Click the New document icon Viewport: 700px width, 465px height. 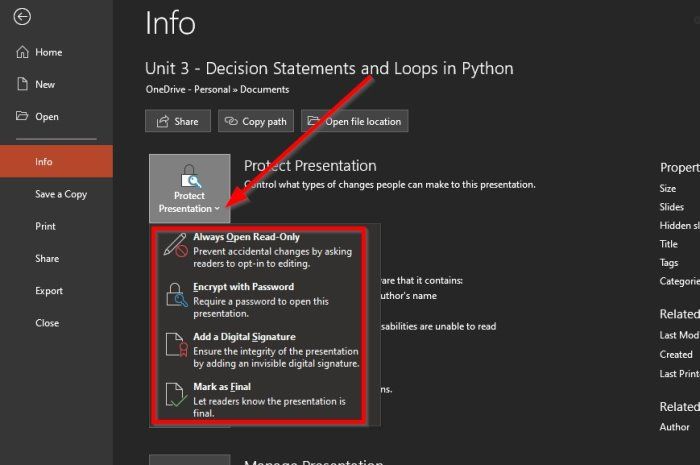pyautogui.click(x=22, y=84)
